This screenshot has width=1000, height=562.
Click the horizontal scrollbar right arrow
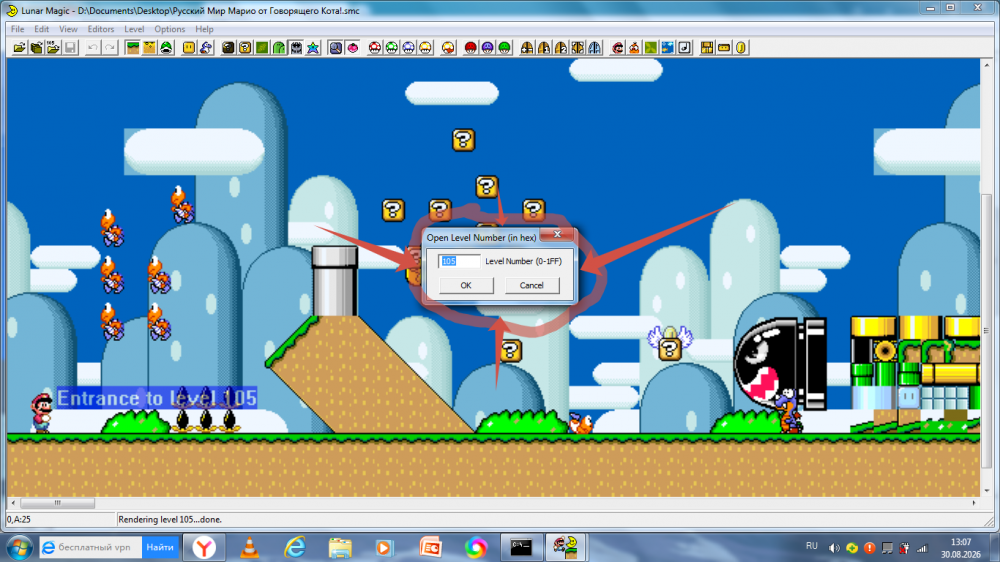point(974,503)
